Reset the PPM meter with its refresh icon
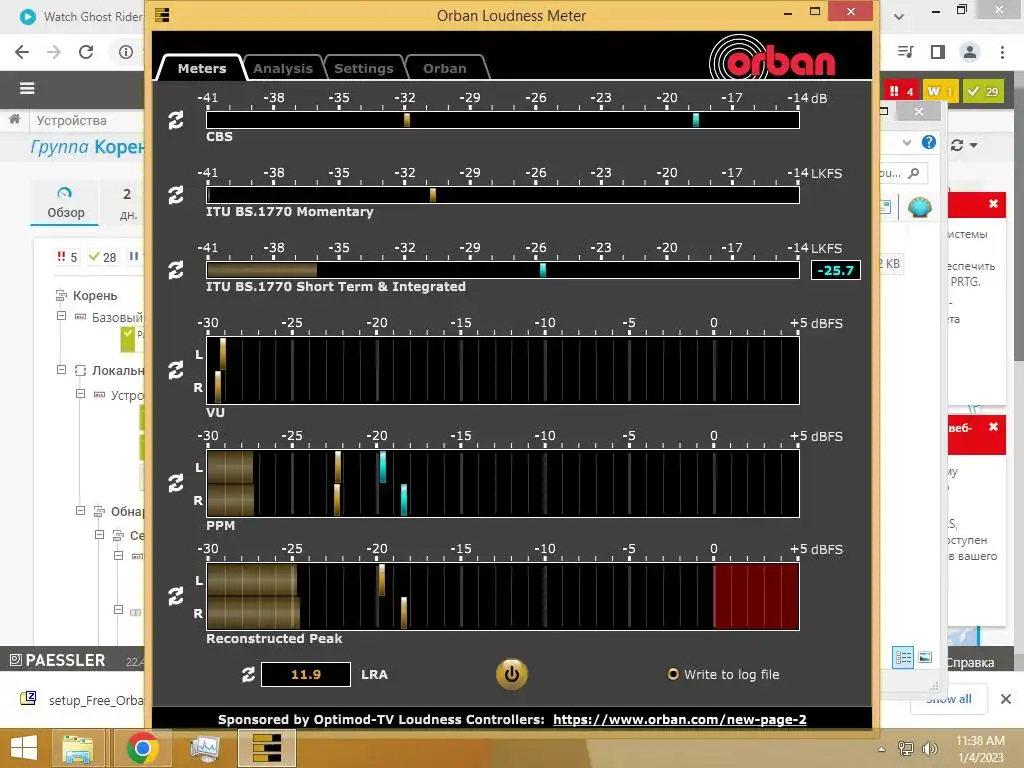The image size is (1024, 768). (x=176, y=483)
